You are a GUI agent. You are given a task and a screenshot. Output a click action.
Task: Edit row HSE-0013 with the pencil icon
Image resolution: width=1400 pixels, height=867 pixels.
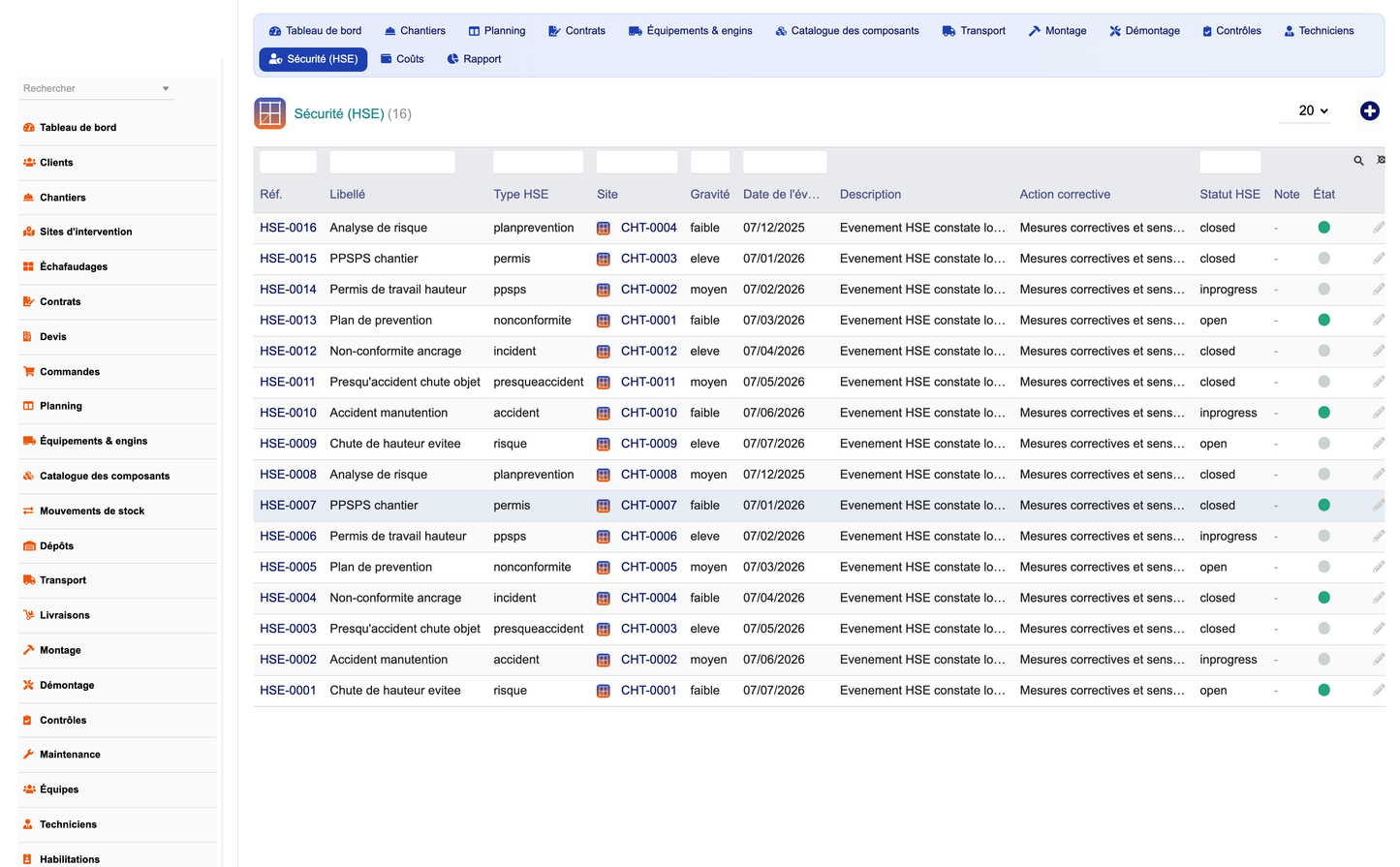tap(1379, 321)
